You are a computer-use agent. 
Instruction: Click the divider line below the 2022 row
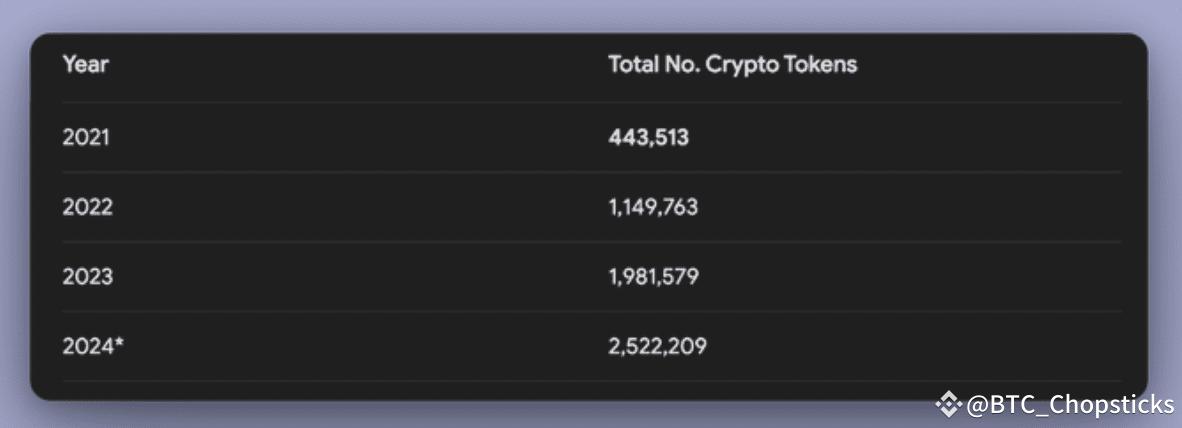click(x=590, y=241)
